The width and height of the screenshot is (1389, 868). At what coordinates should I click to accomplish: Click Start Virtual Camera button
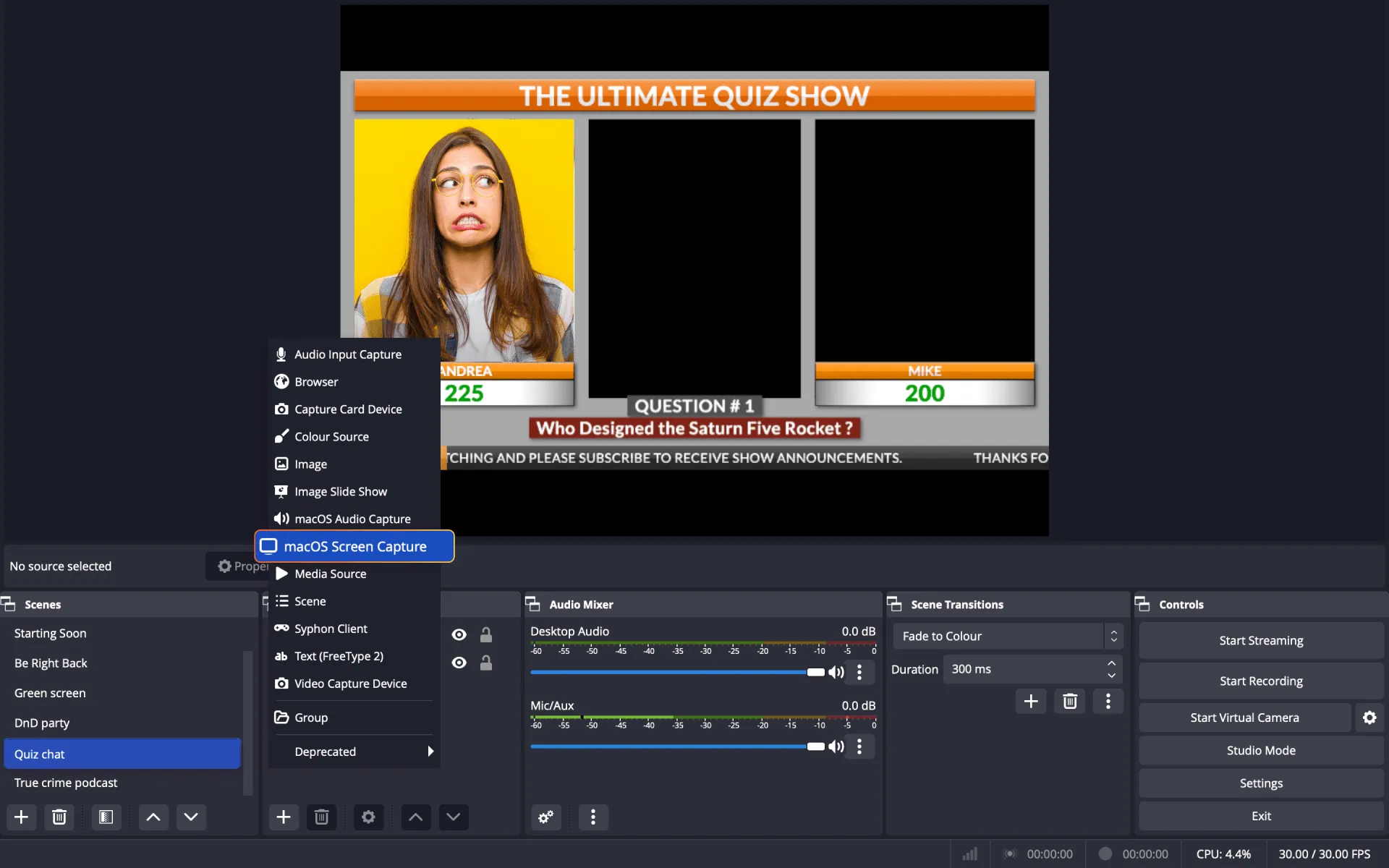1244,718
